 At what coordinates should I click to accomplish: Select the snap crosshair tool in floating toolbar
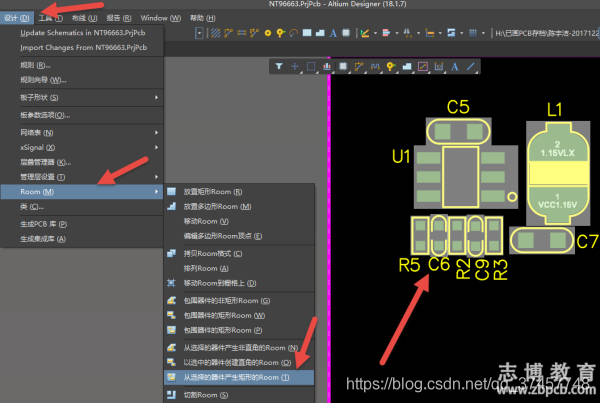click(295, 66)
